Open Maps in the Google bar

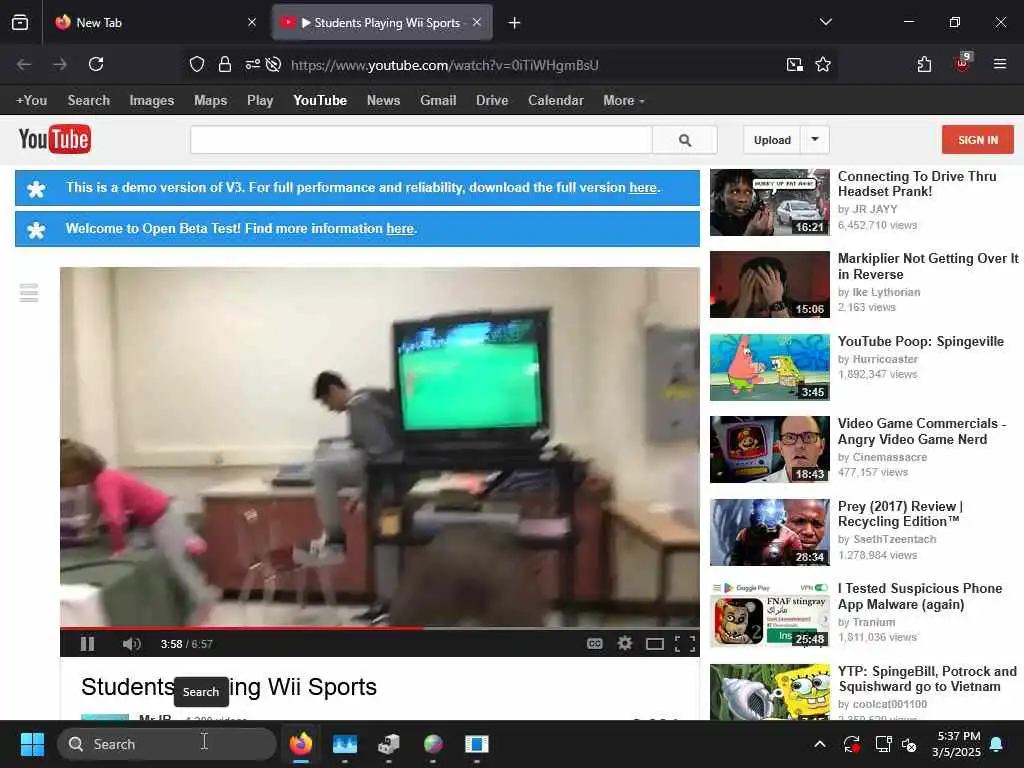[210, 101]
